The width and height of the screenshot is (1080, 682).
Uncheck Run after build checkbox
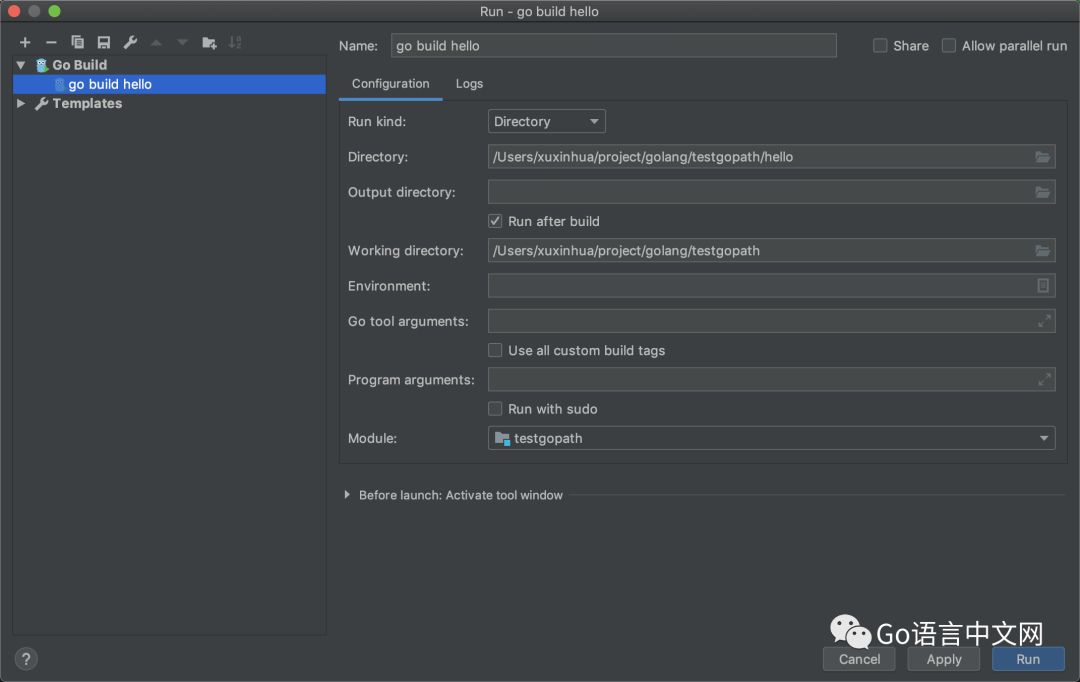[x=495, y=221]
